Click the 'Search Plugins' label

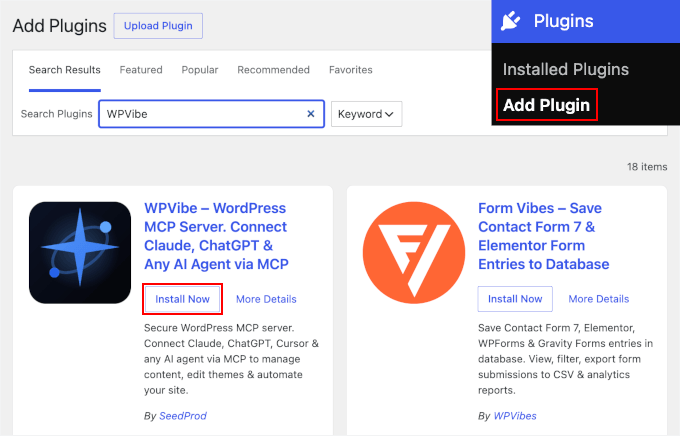56,114
